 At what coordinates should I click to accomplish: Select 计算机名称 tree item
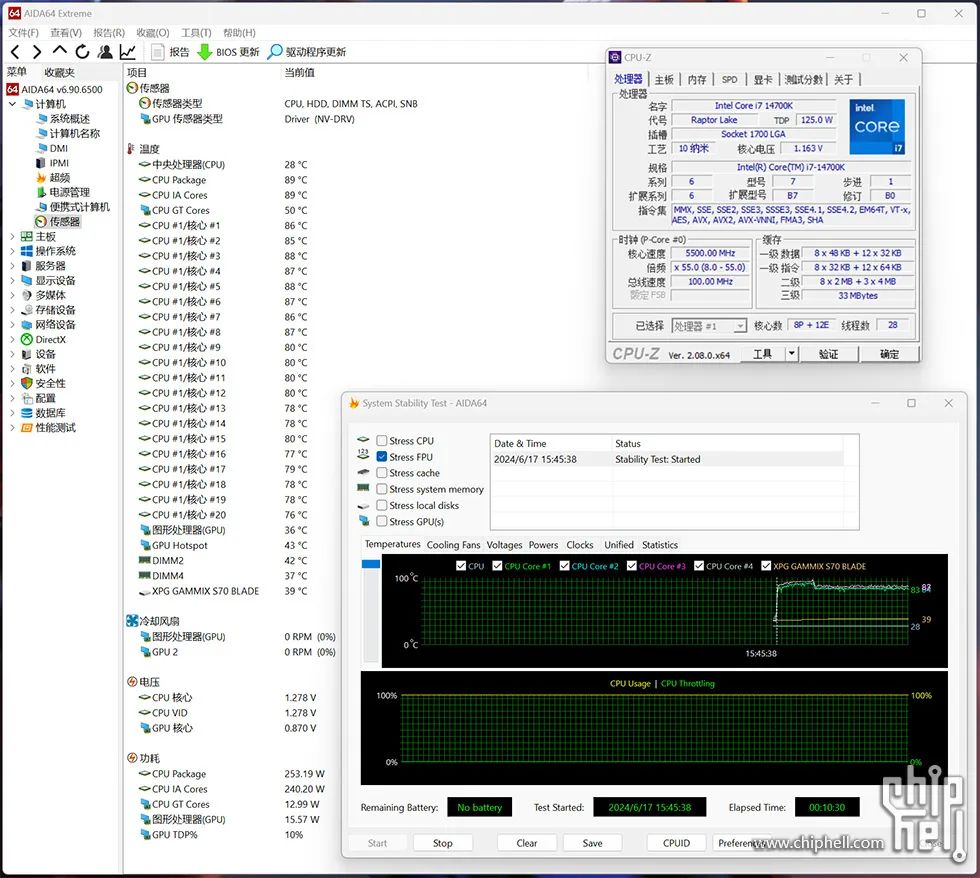[74, 133]
